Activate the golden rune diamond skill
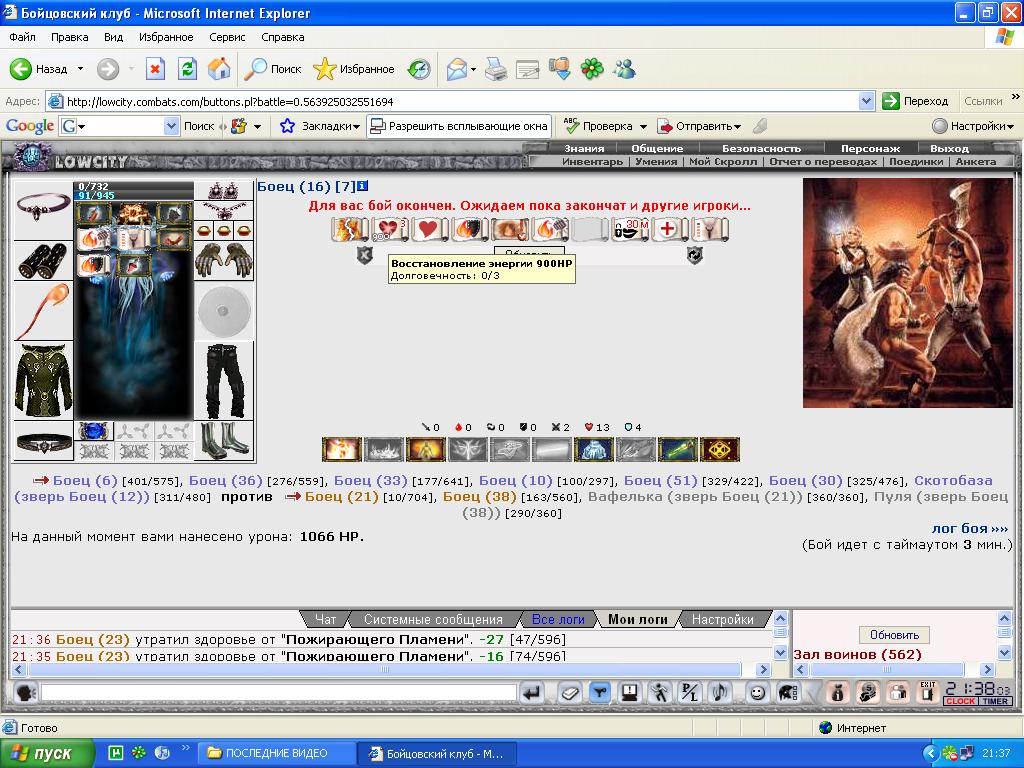 (720, 449)
